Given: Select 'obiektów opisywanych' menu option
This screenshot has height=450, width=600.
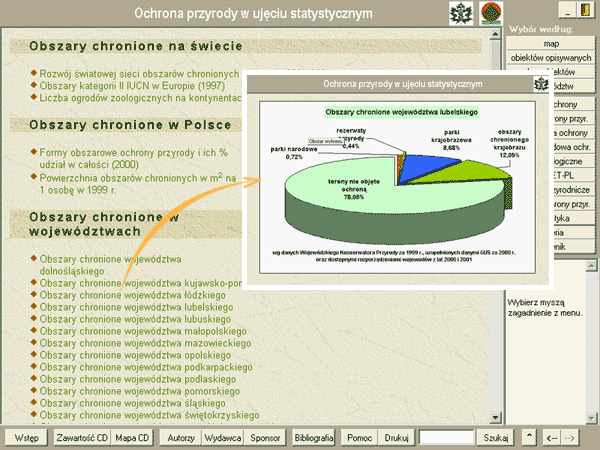Looking at the screenshot, I should pyautogui.click(x=552, y=59).
